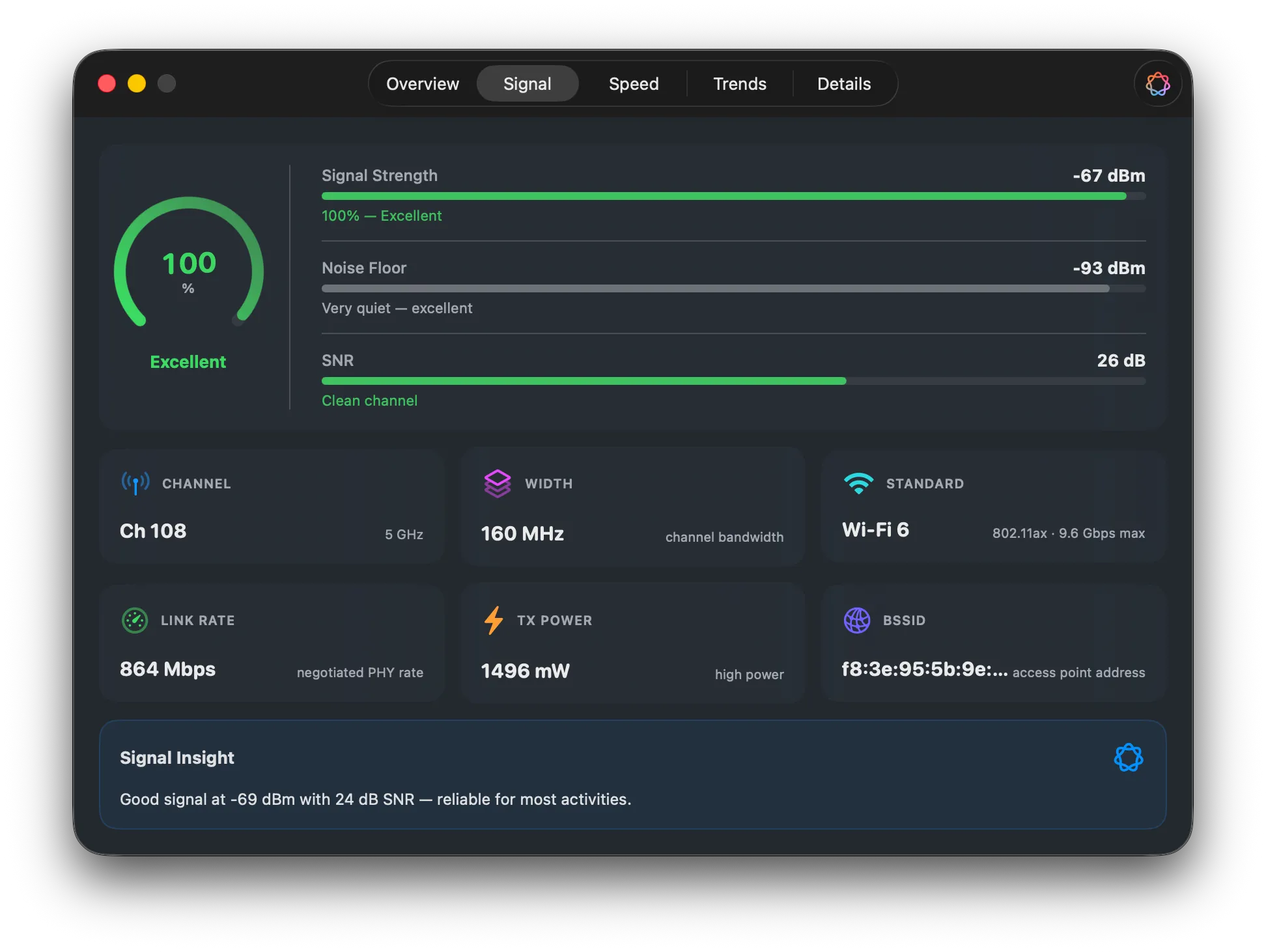Open the Speed tab
Screen dimensions: 1266x952
coord(633,84)
